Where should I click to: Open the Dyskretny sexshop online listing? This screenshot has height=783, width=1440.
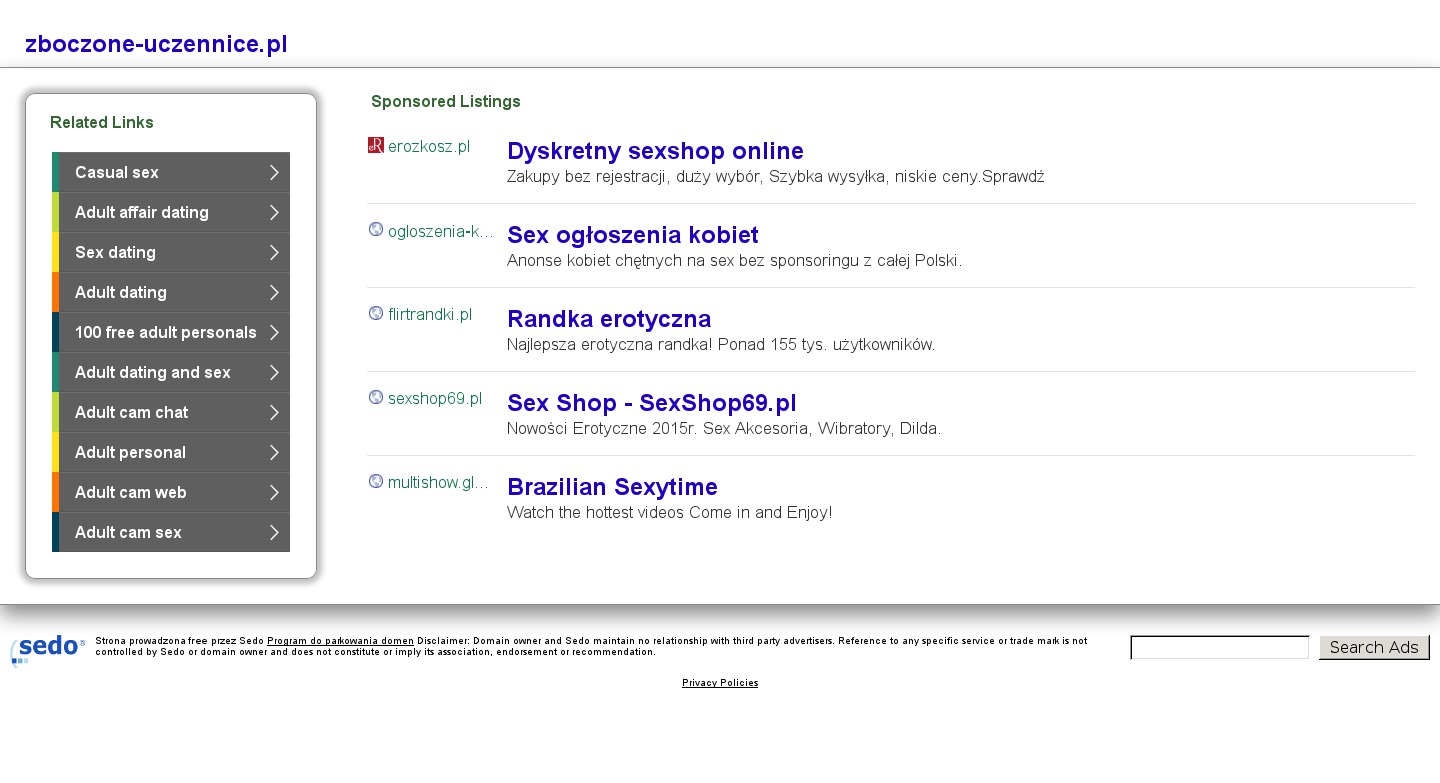(655, 151)
